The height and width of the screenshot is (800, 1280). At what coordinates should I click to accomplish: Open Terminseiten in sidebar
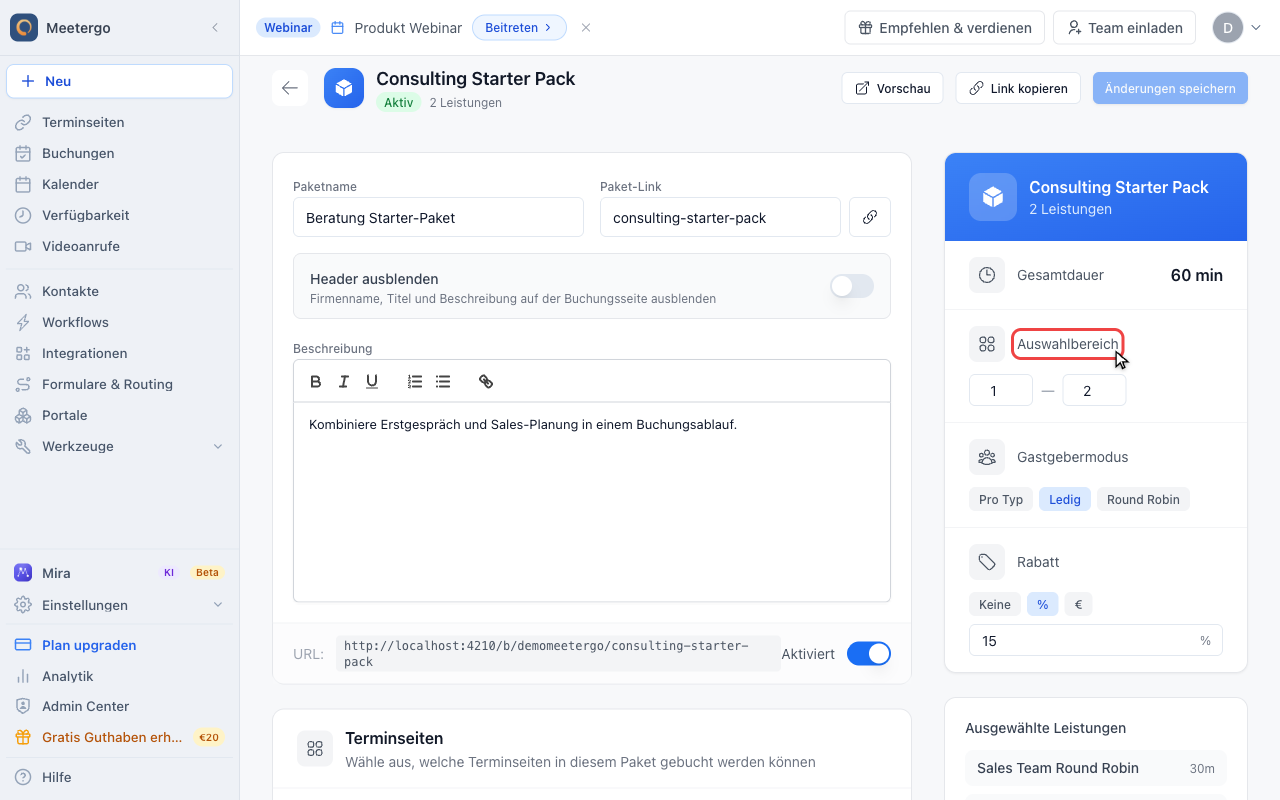[120, 122]
